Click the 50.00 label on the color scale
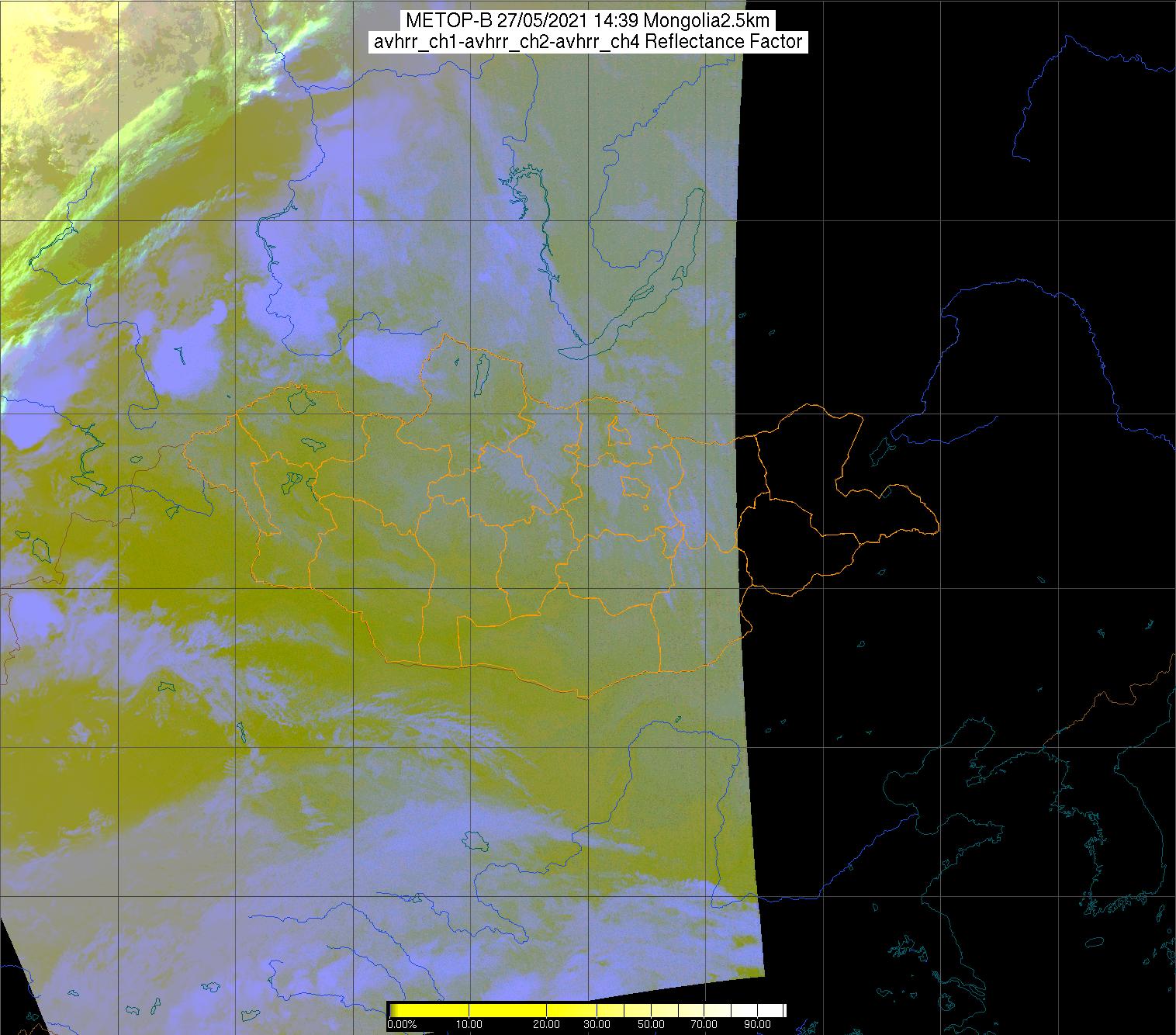Viewport: 1176px width, 1035px height. [651, 1025]
